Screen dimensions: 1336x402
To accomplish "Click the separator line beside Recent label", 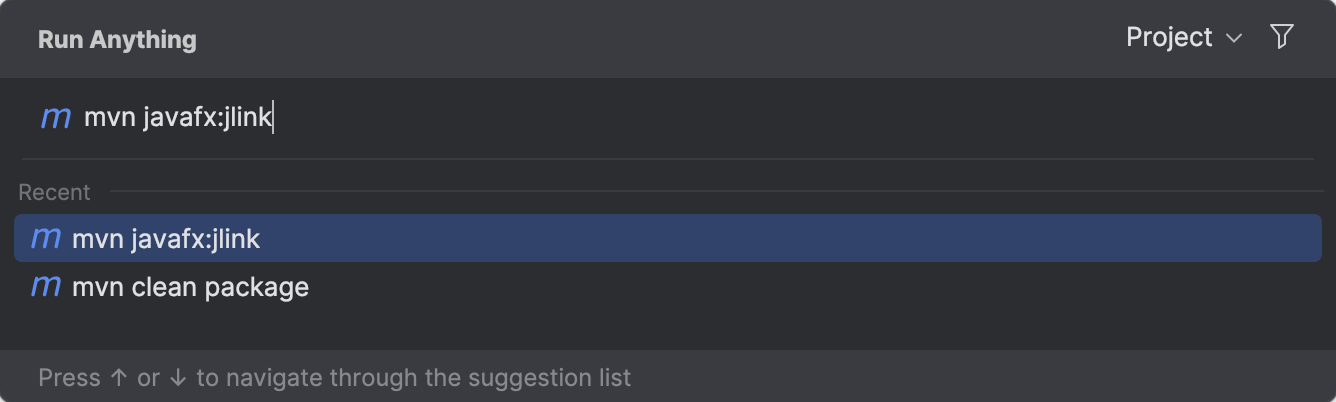I will [716, 191].
